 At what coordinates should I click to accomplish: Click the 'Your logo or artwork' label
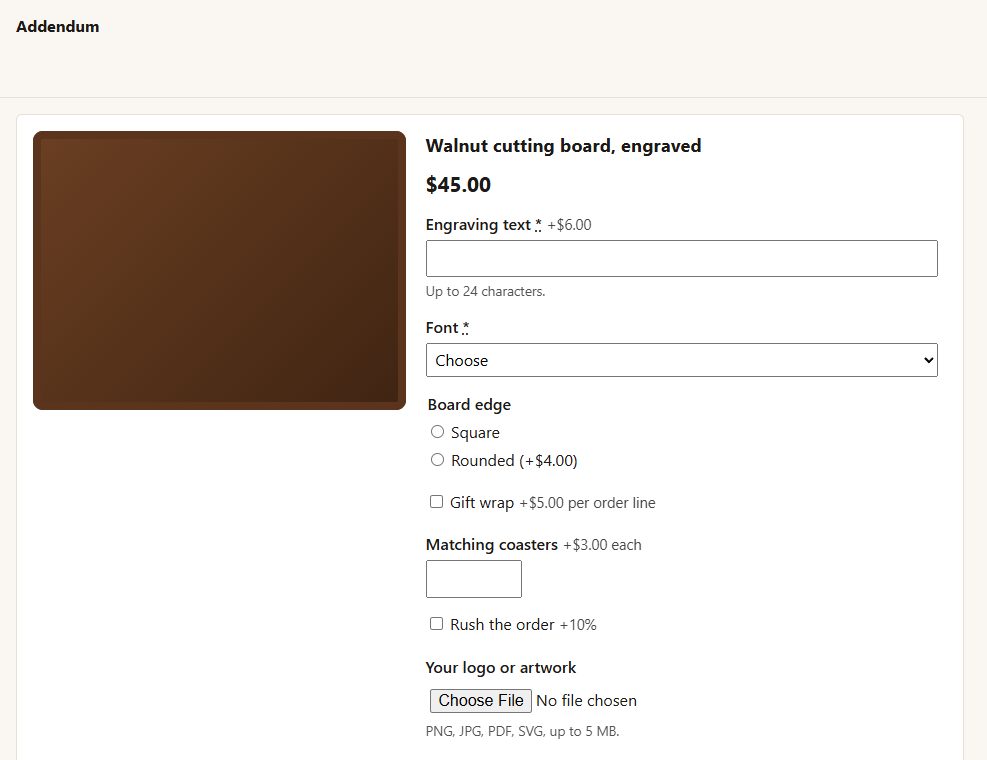pyautogui.click(x=501, y=667)
